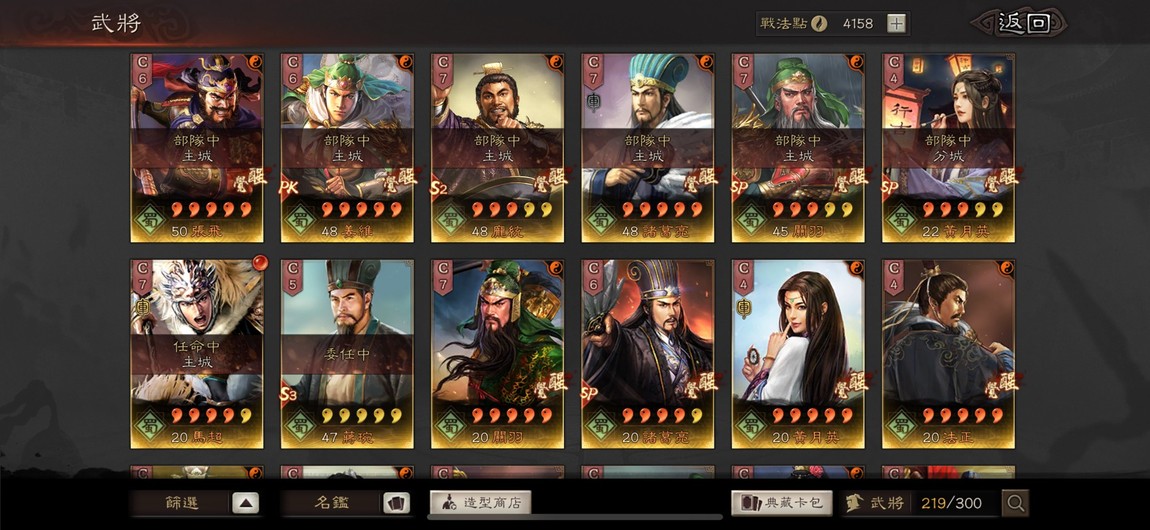Tap the magnifier search icon
Viewport: 1150px width, 530px height.
[x=1016, y=503]
